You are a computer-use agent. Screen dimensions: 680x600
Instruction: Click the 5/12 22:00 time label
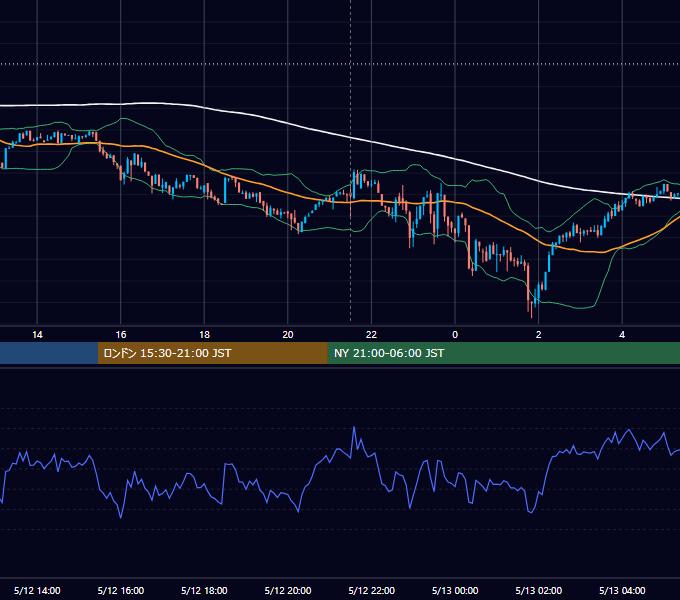point(372,590)
